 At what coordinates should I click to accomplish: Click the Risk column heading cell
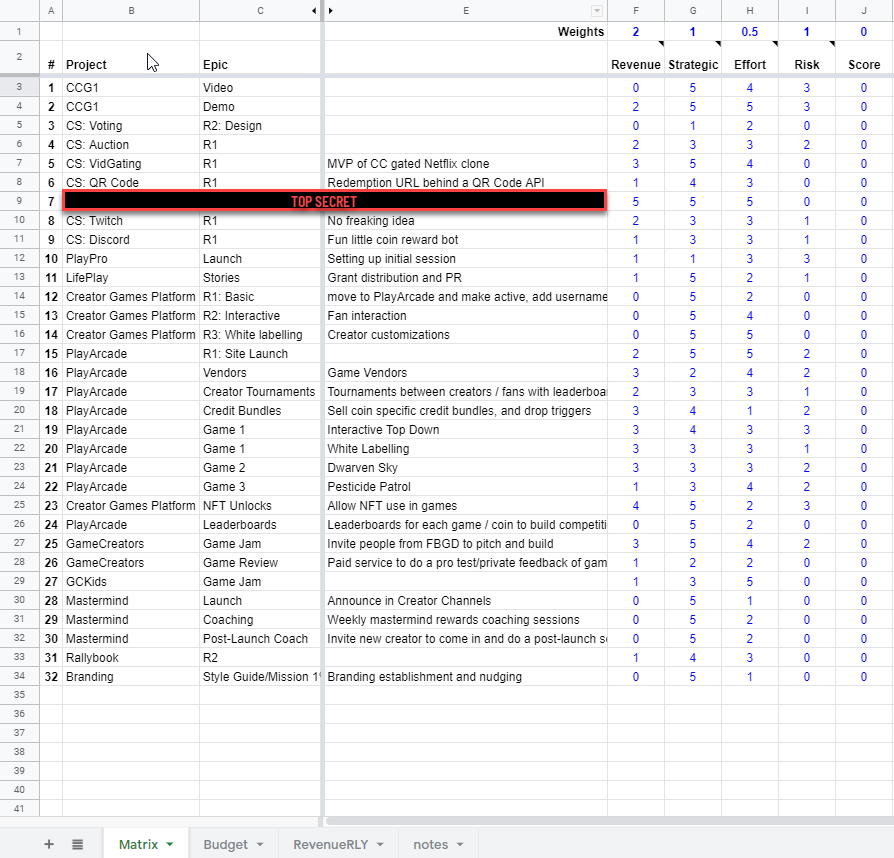[x=807, y=58]
